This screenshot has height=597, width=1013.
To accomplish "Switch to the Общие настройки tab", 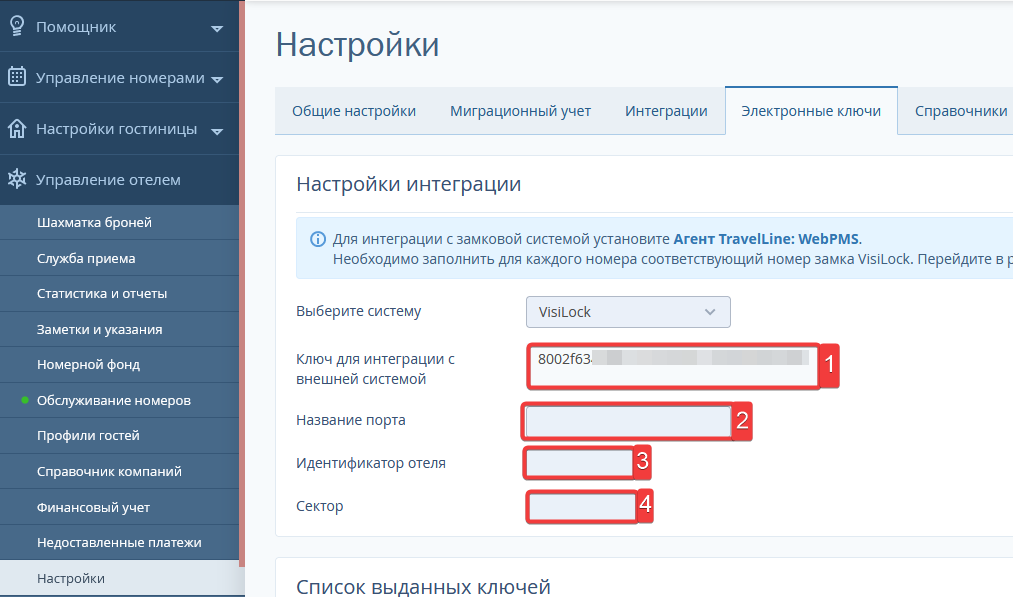I will pyautogui.click(x=354, y=111).
